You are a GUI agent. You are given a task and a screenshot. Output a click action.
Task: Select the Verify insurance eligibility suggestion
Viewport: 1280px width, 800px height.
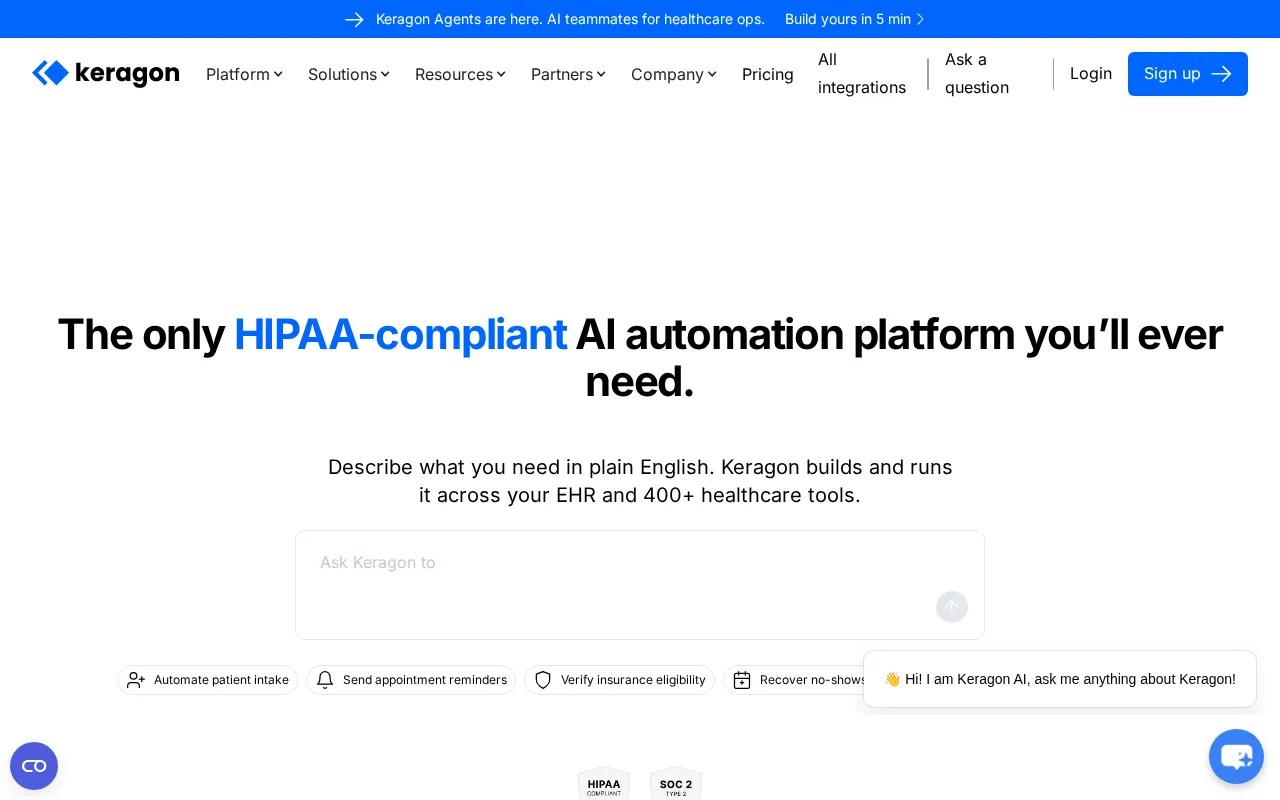point(620,680)
